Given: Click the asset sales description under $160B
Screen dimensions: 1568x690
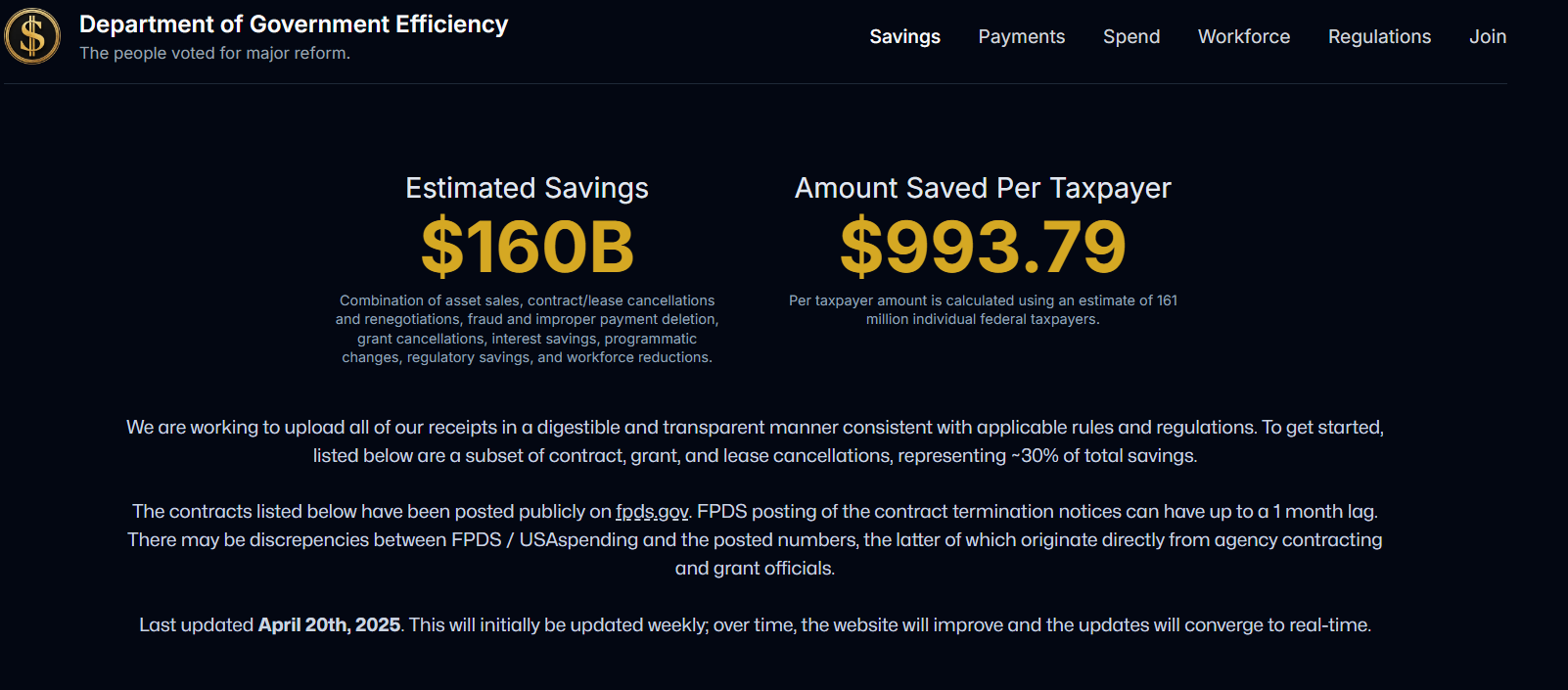Looking at the screenshot, I should tap(527, 329).
